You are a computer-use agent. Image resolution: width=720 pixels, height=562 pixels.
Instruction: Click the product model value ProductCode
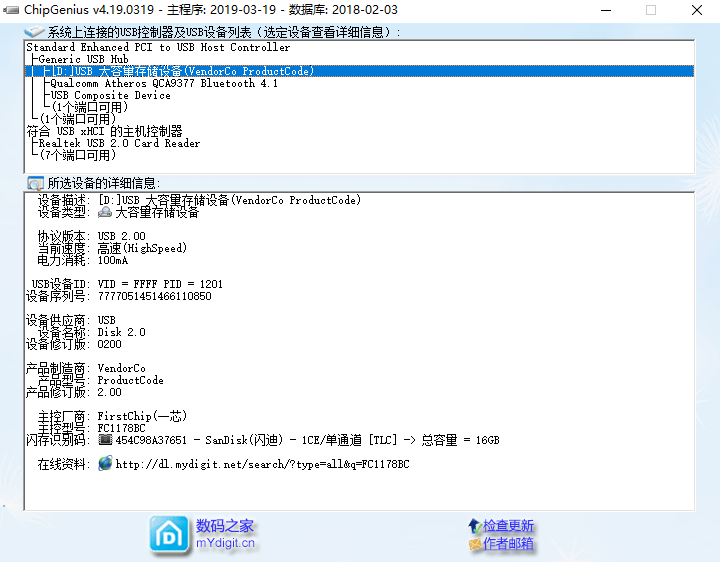[x=130, y=380]
